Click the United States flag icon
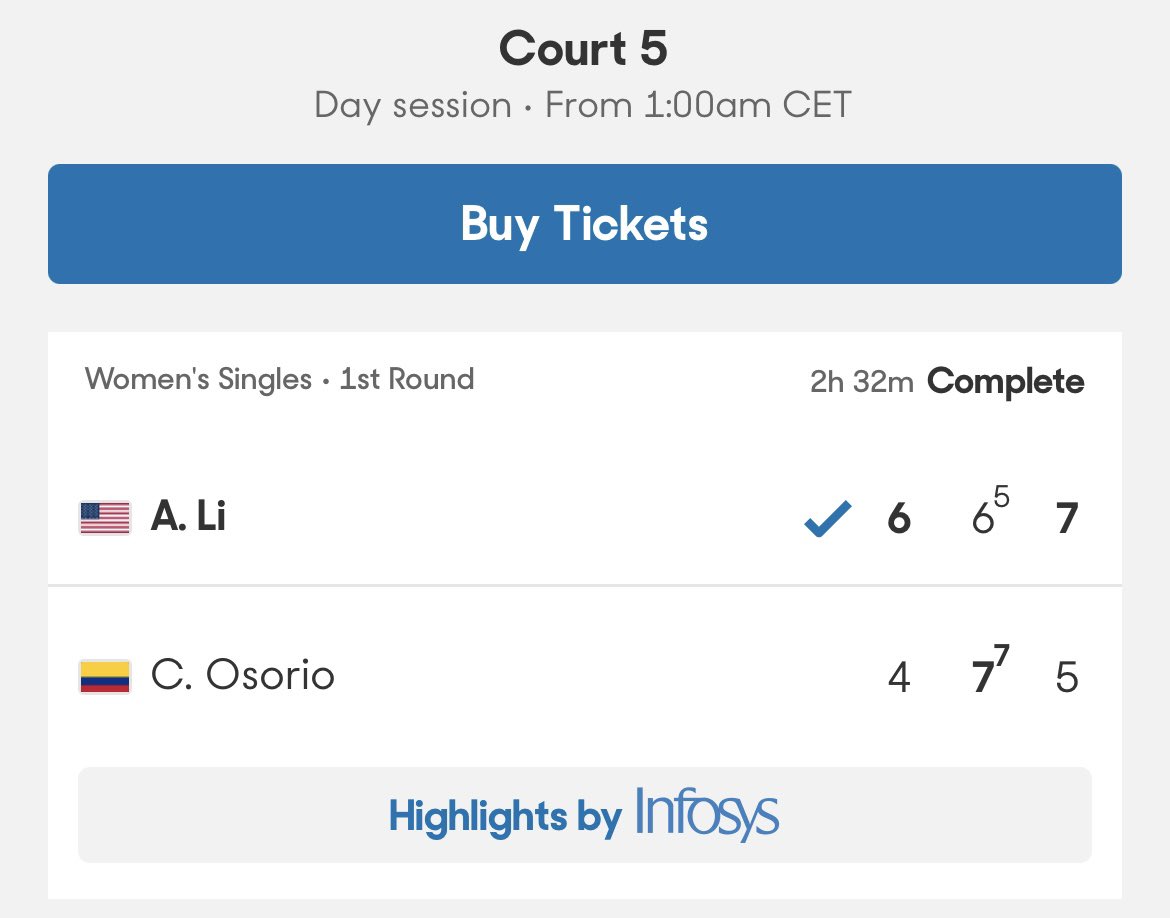Image resolution: width=1170 pixels, height=918 pixels. coord(104,518)
